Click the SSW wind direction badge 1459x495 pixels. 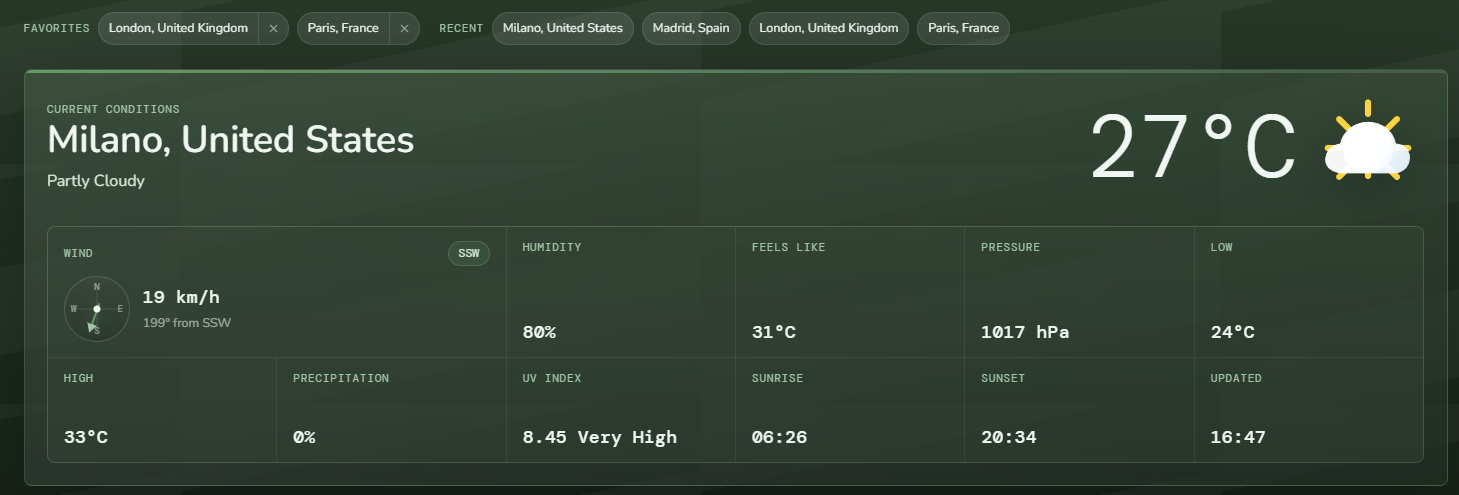tap(469, 253)
